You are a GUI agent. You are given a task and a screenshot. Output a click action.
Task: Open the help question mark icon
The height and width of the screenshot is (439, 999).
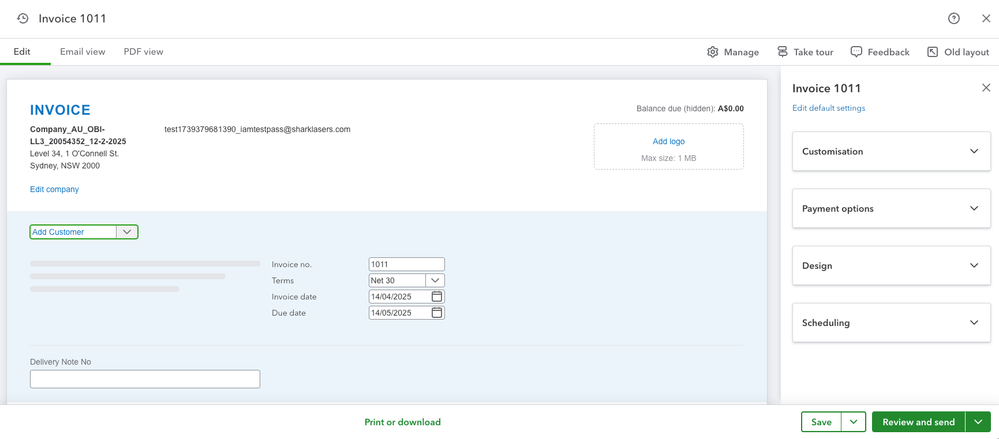[954, 18]
